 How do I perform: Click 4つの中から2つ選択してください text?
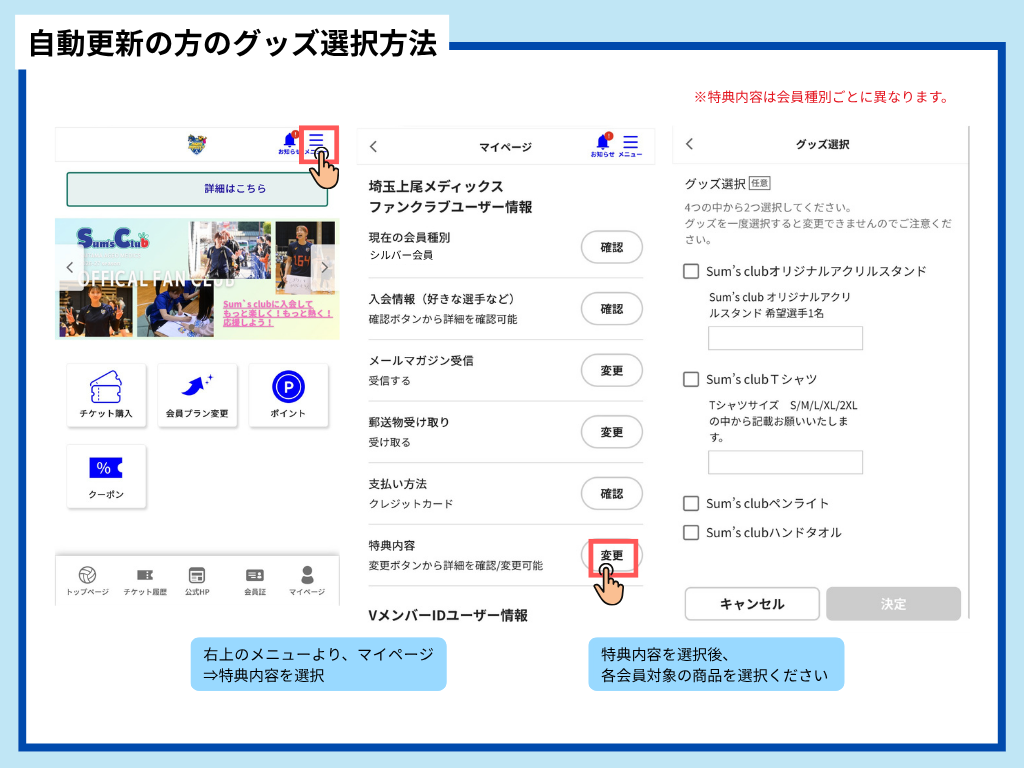click(769, 208)
